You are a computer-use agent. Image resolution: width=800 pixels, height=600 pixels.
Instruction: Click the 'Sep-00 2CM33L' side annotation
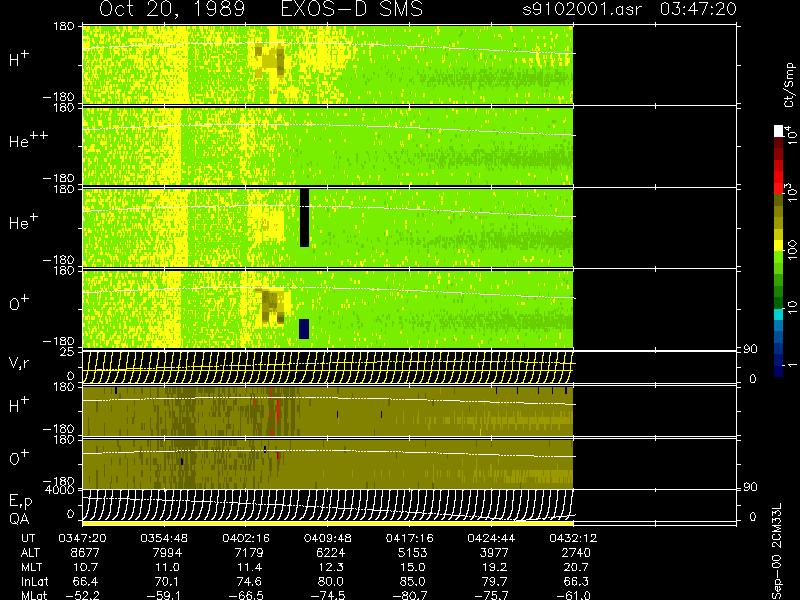(x=778, y=550)
